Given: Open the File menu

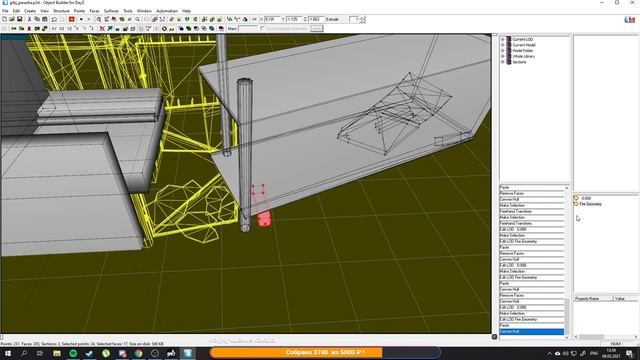Looking at the screenshot, I should pyautogui.click(x=5, y=11).
